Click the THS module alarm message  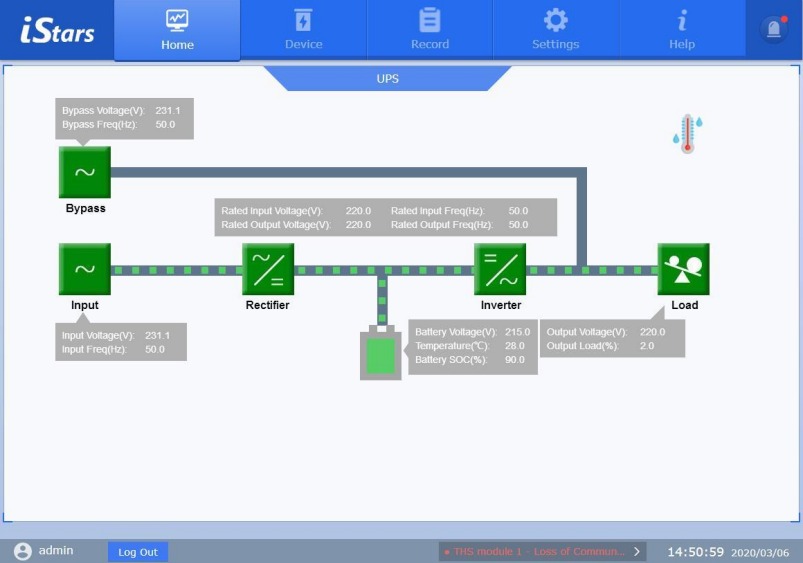(535, 551)
